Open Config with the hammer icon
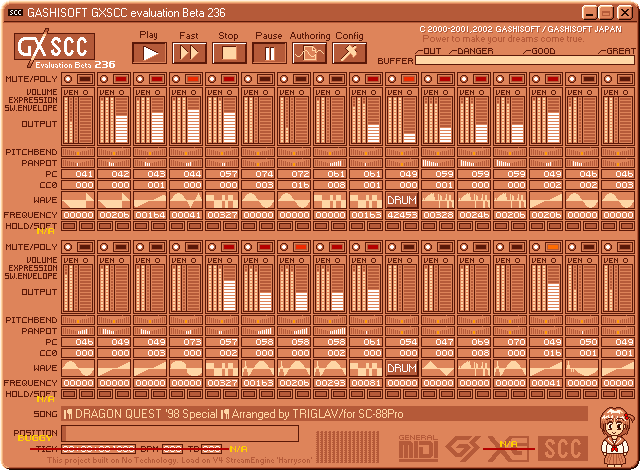 [349, 53]
